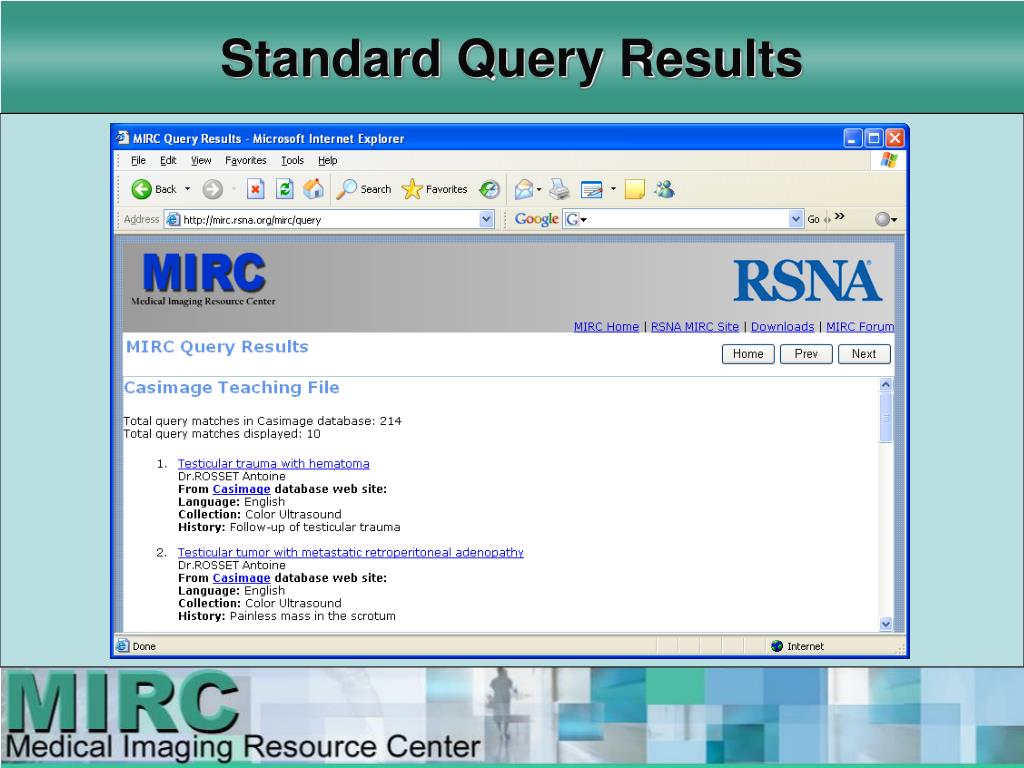Click the MIRC Query Results heading
1024x768 pixels.
[x=217, y=347]
